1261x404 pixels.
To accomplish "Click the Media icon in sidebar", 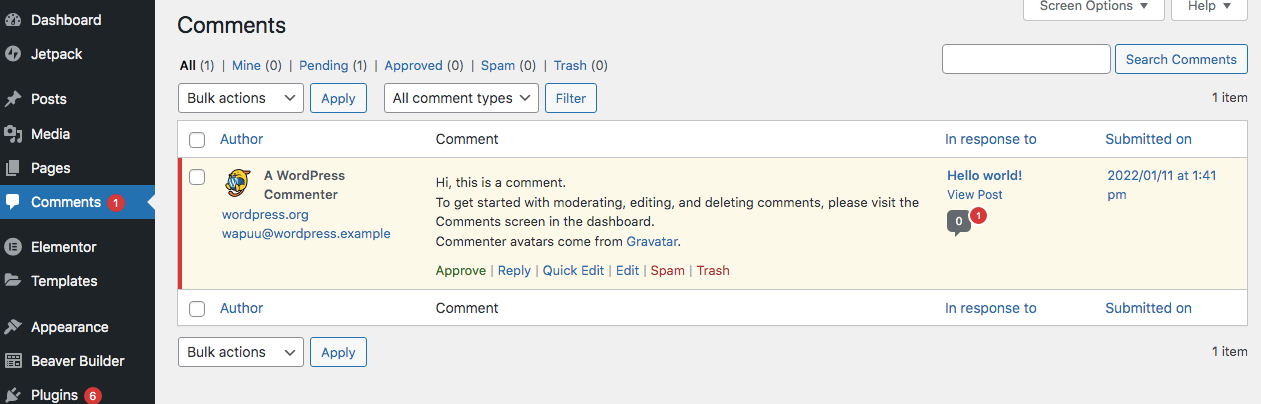I will (x=13, y=134).
